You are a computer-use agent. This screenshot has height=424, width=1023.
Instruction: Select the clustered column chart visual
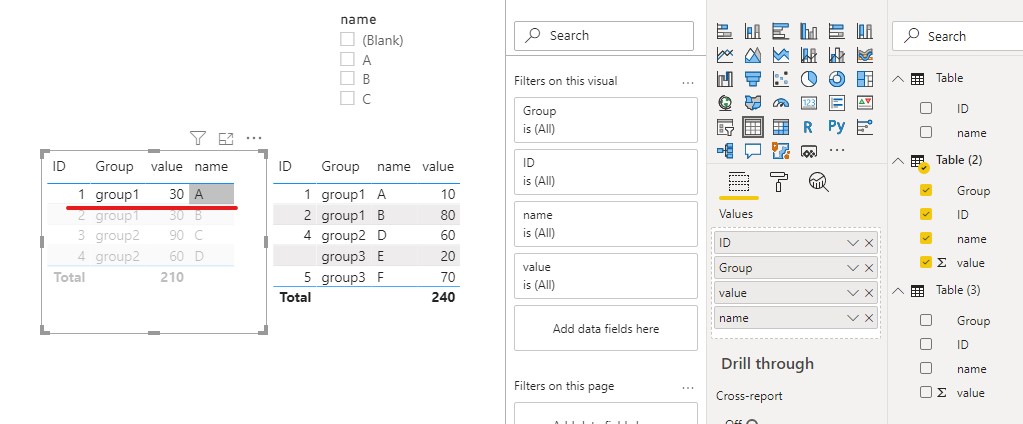809,31
